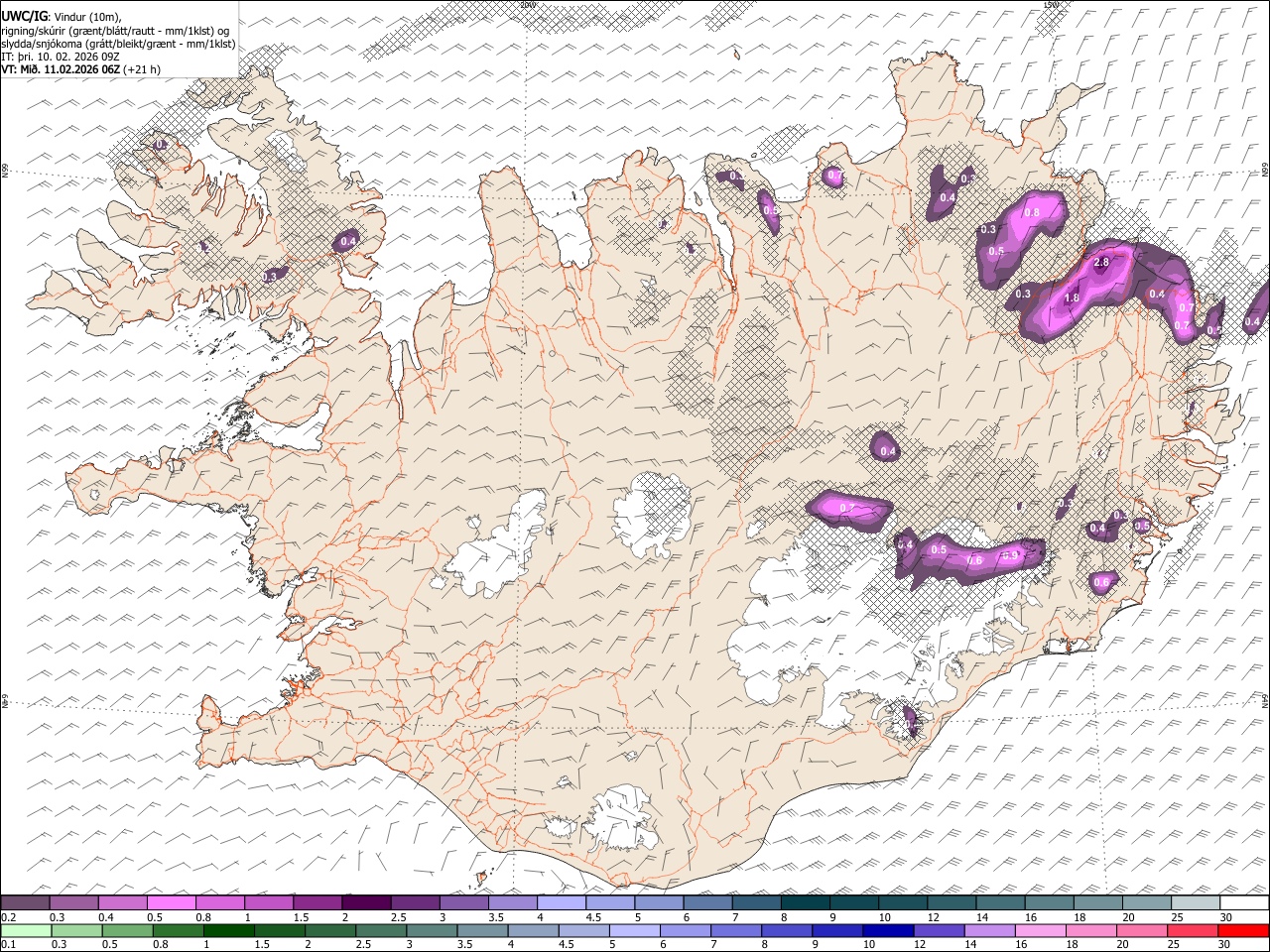Click the 1.8 precipitation value on the map
The width and height of the screenshot is (1270, 952).
tap(1072, 297)
